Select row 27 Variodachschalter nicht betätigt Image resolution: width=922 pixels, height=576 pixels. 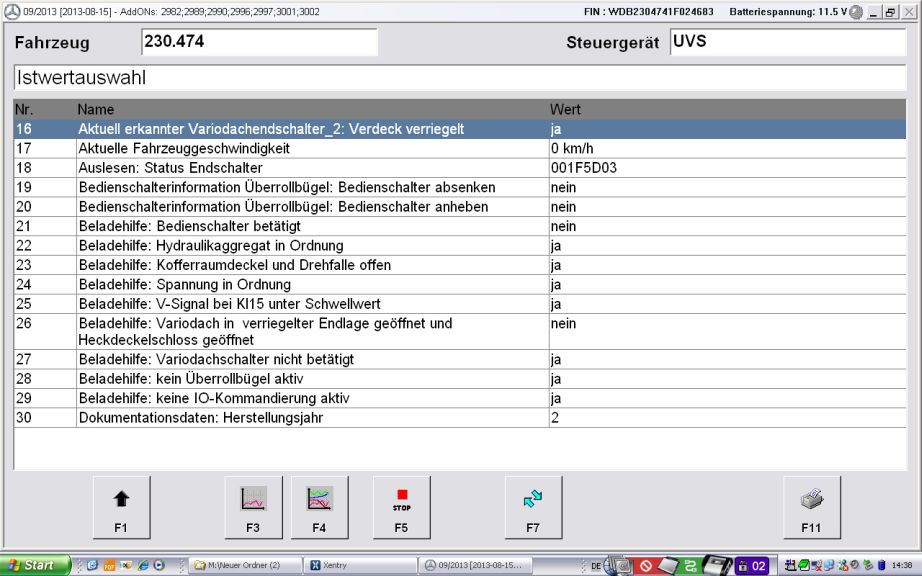tap(460, 359)
